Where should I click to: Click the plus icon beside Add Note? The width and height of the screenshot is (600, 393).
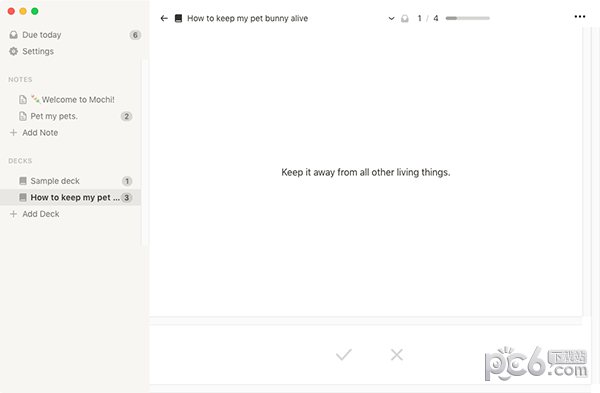13,132
